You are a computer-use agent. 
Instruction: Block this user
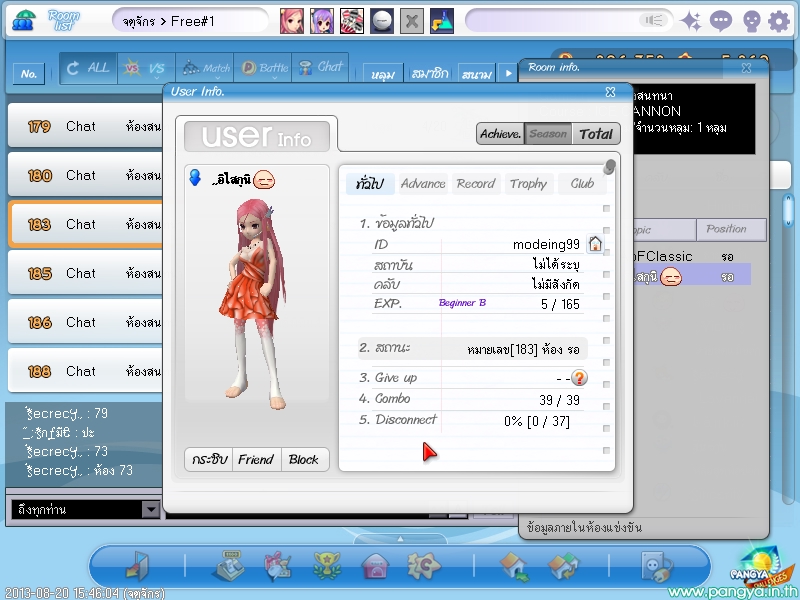click(304, 459)
